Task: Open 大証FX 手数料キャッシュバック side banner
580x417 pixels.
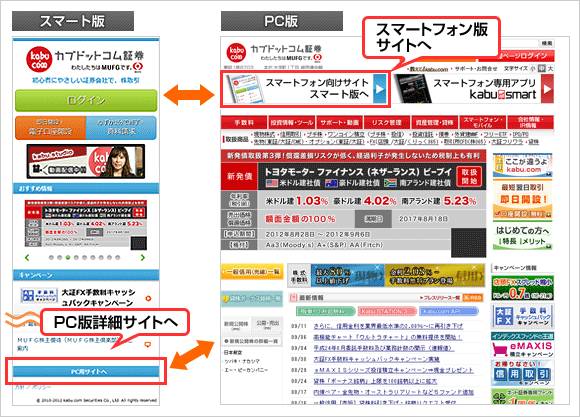Action: click(522, 316)
